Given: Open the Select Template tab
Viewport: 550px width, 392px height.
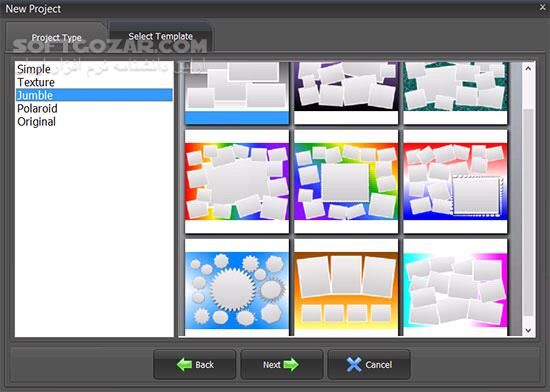Looking at the screenshot, I should coord(160,36).
